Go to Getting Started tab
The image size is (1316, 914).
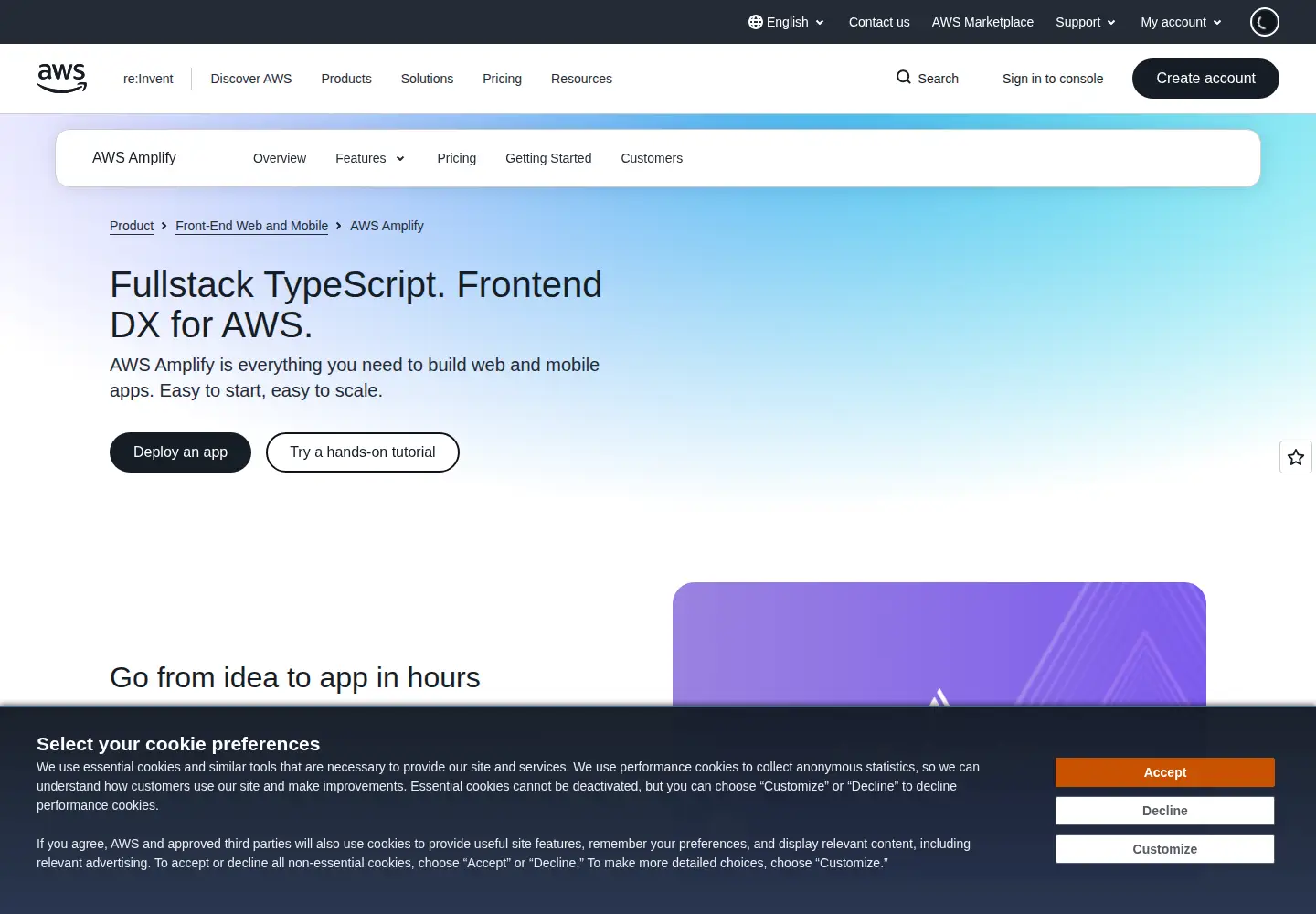[x=548, y=158]
